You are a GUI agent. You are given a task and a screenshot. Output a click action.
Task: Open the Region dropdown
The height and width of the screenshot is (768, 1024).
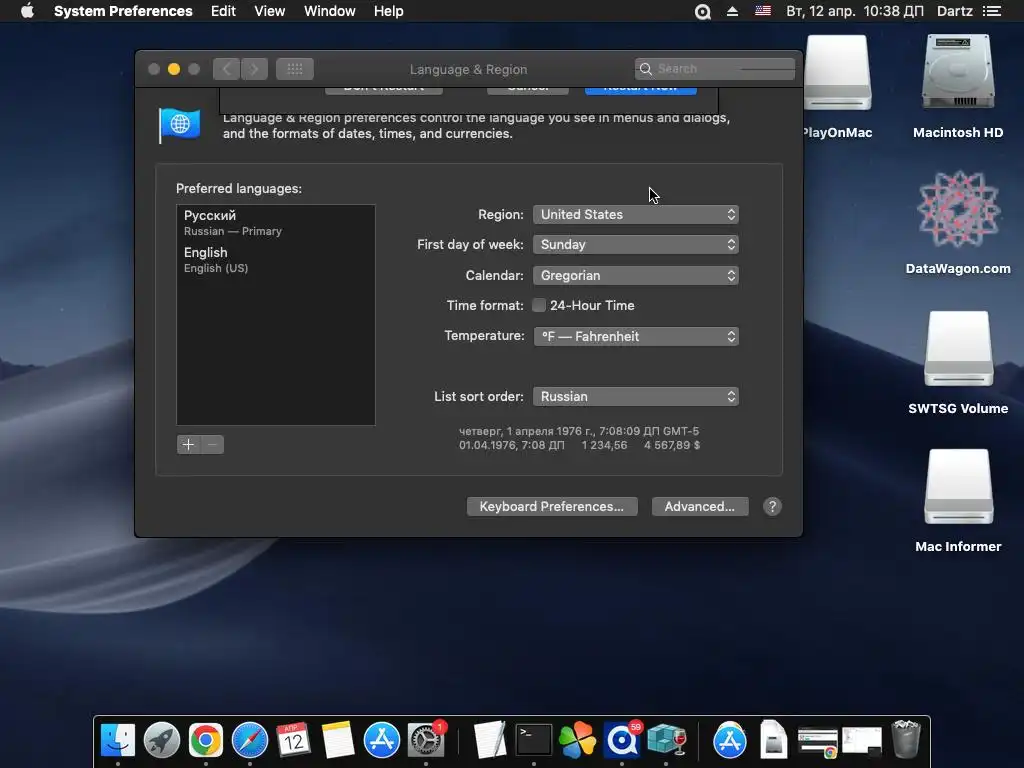pos(635,214)
